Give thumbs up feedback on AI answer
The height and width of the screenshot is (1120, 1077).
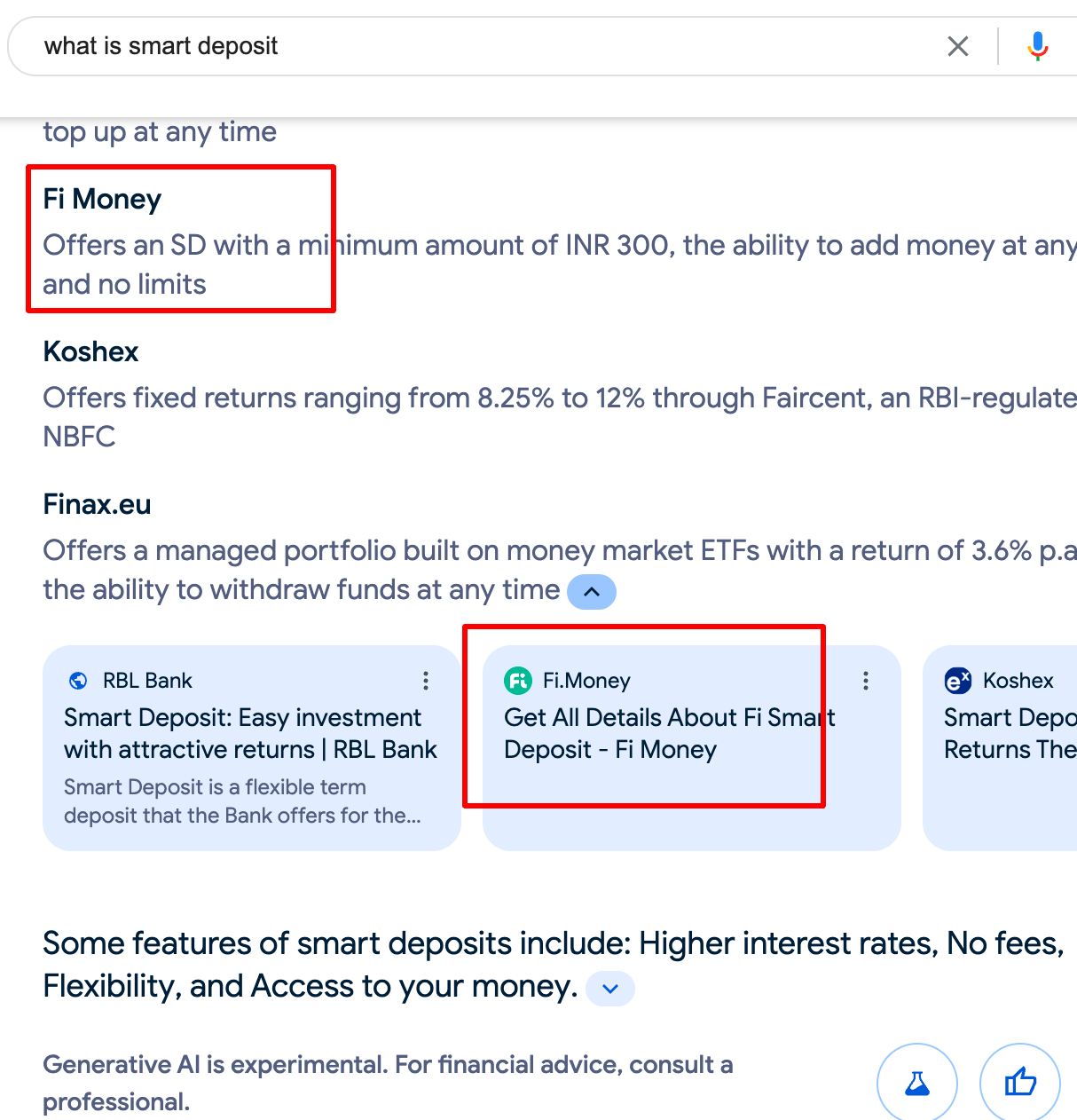[1020, 1083]
